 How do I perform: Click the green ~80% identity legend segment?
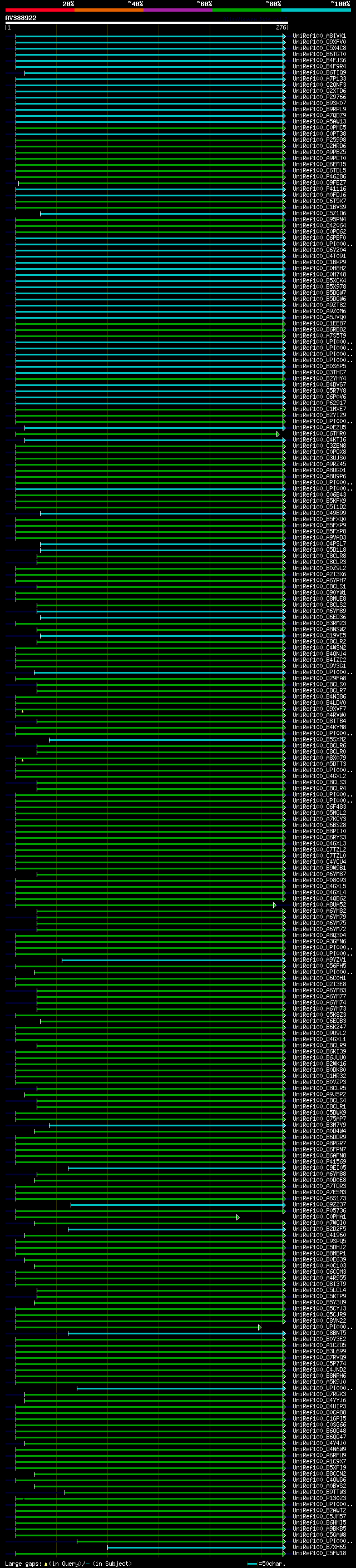(247, 10)
